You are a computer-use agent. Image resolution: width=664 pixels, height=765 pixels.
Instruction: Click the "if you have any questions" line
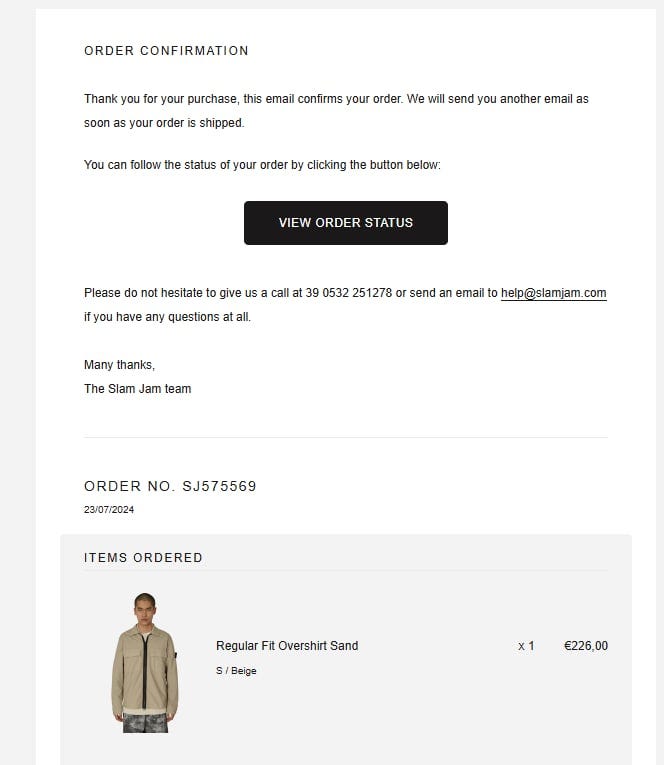(167, 317)
